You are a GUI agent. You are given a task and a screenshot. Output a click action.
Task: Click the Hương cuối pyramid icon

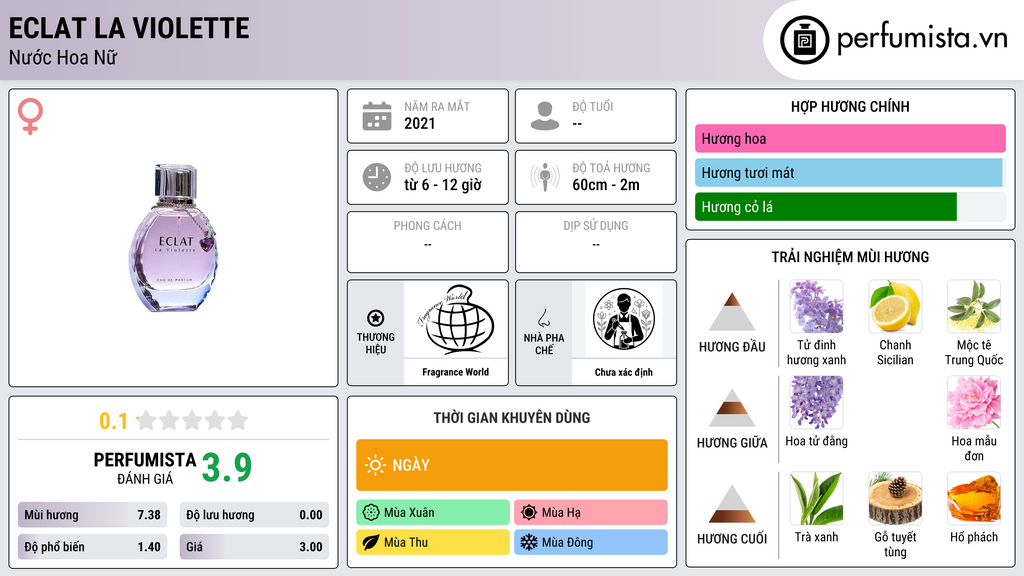[x=732, y=504]
